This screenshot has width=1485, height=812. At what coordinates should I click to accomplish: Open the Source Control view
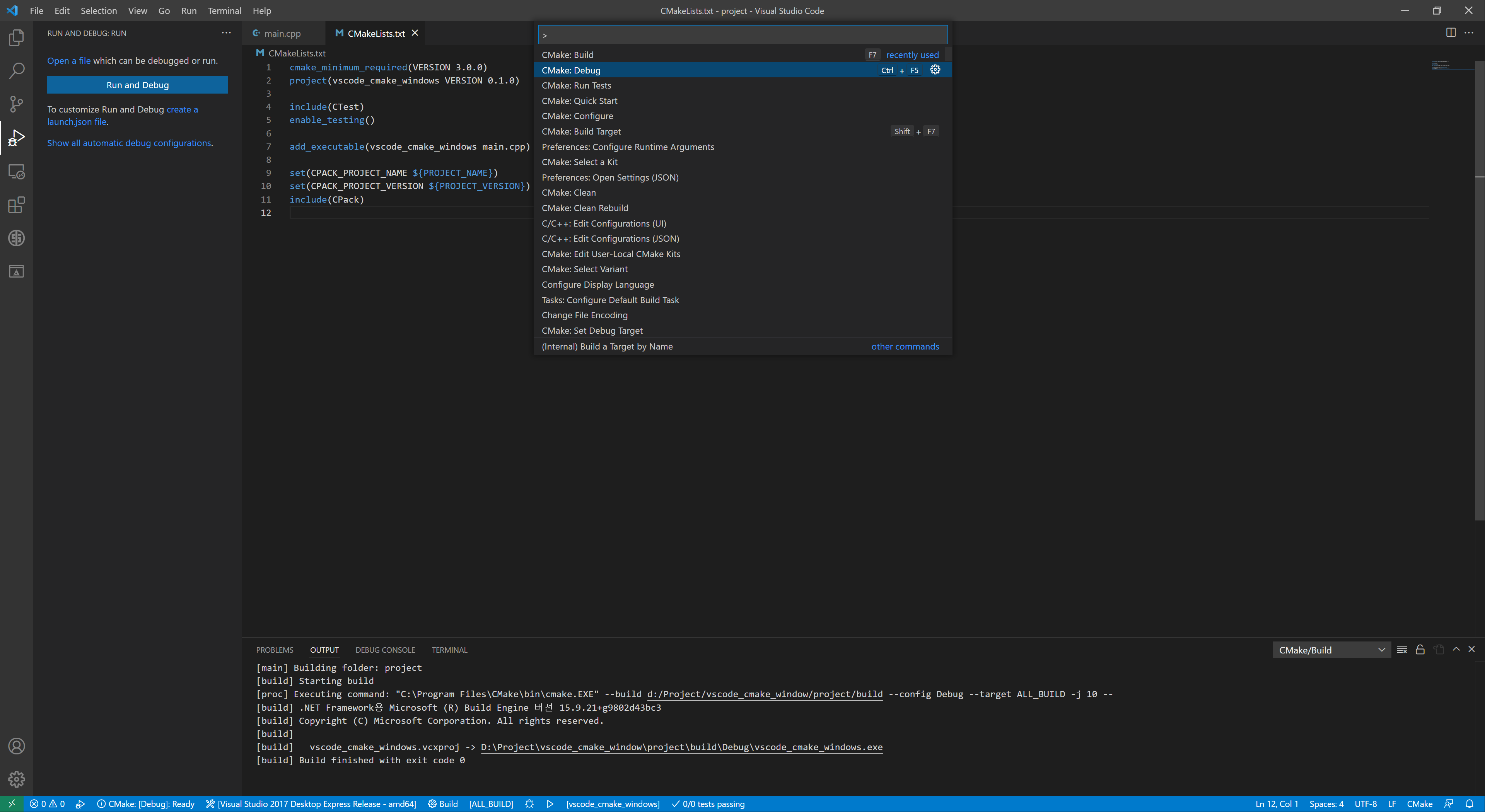tap(16, 104)
